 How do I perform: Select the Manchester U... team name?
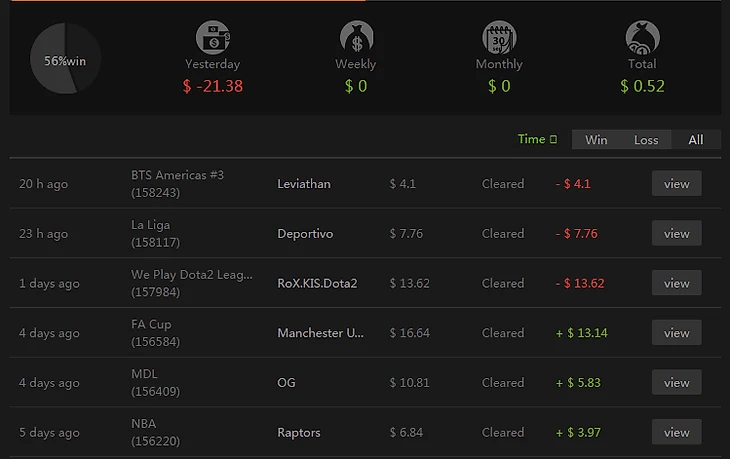coord(320,333)
